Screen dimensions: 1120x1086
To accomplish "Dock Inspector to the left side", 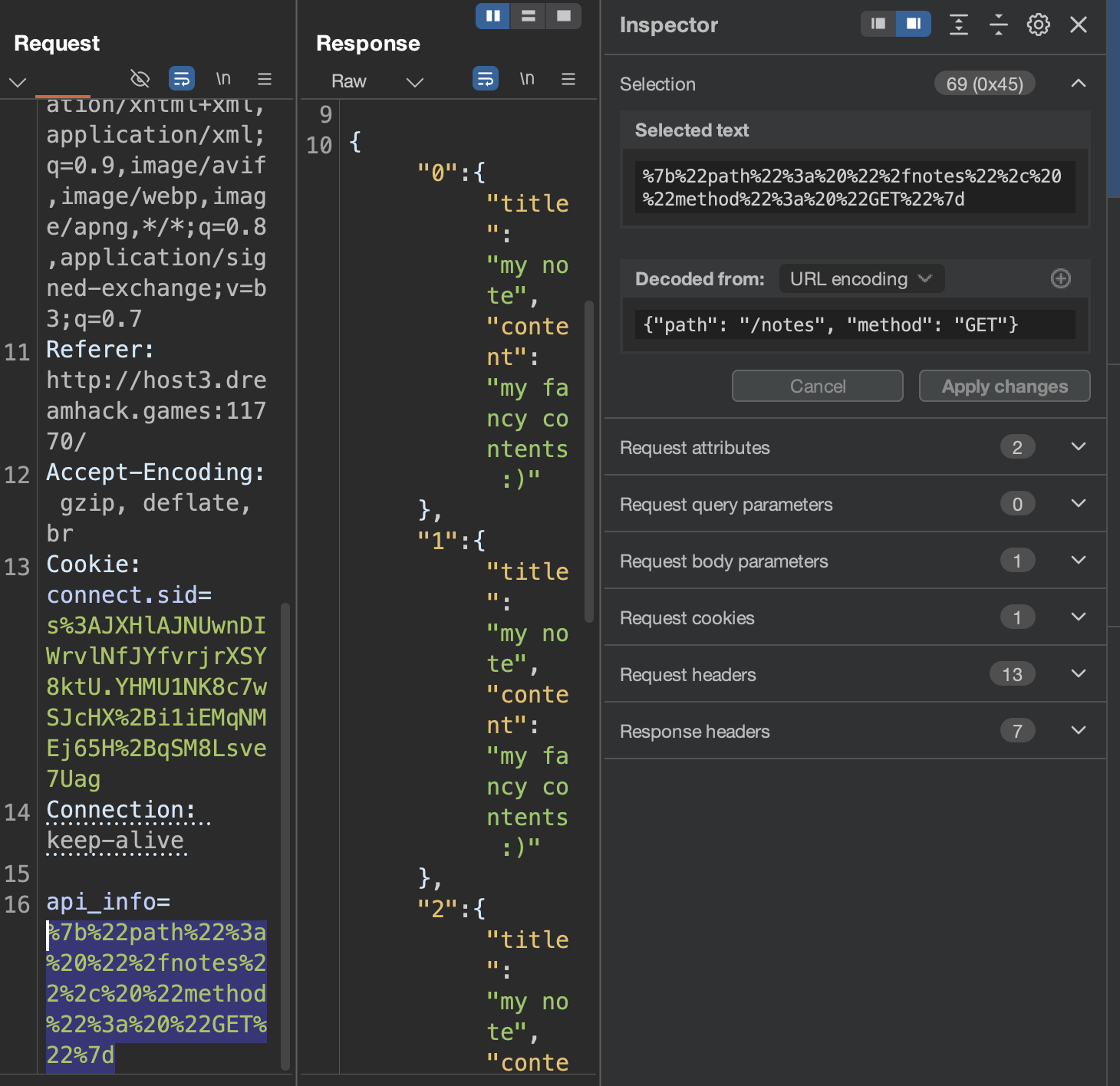I will [x=878, y=24].
